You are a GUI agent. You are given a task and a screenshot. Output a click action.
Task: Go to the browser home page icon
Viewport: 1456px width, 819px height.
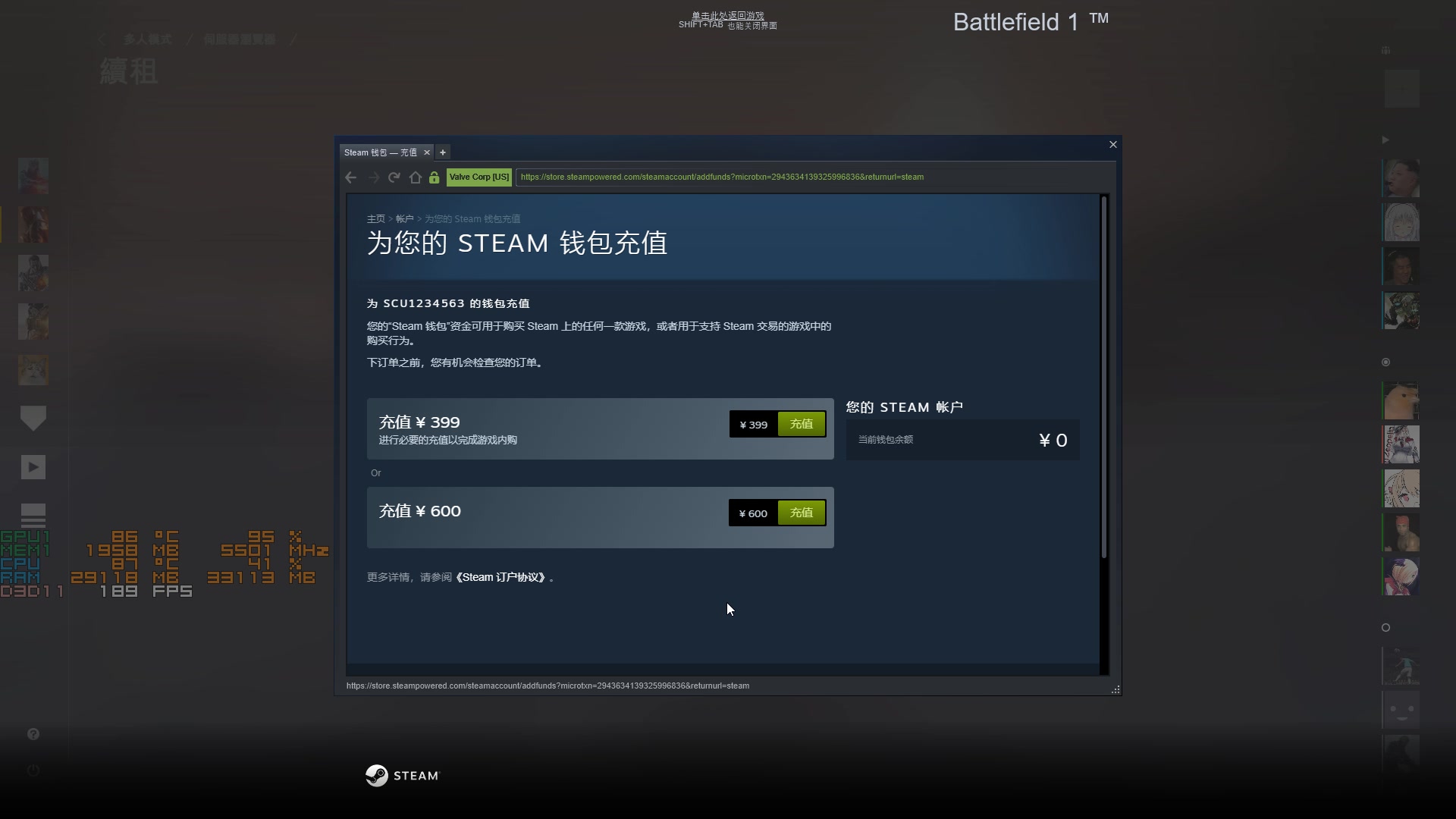pyautogui.click(x=415, y=177)
